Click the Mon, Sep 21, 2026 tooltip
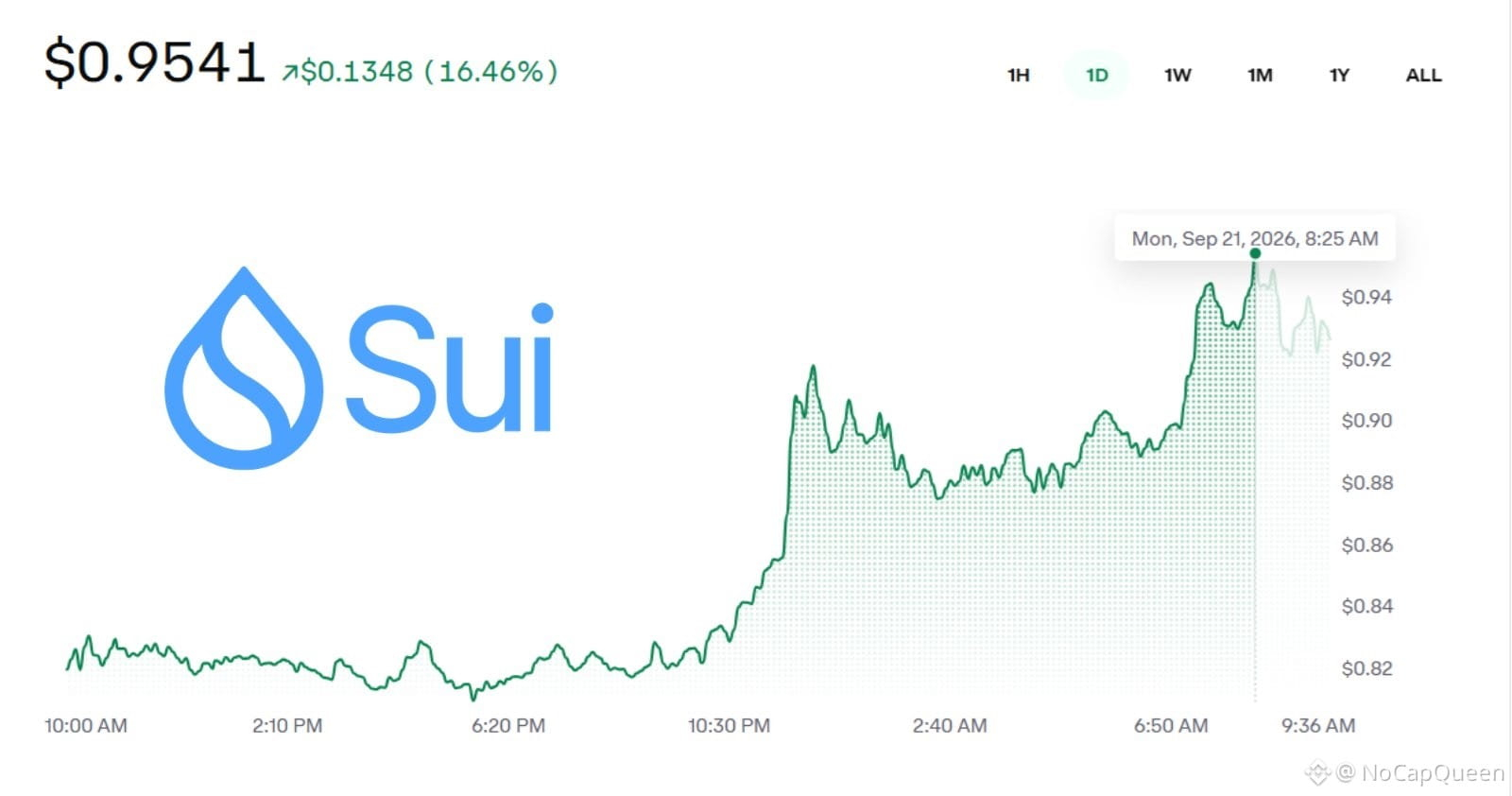The height and width of the screenshot is (796, 1512). click(1255, 238)
